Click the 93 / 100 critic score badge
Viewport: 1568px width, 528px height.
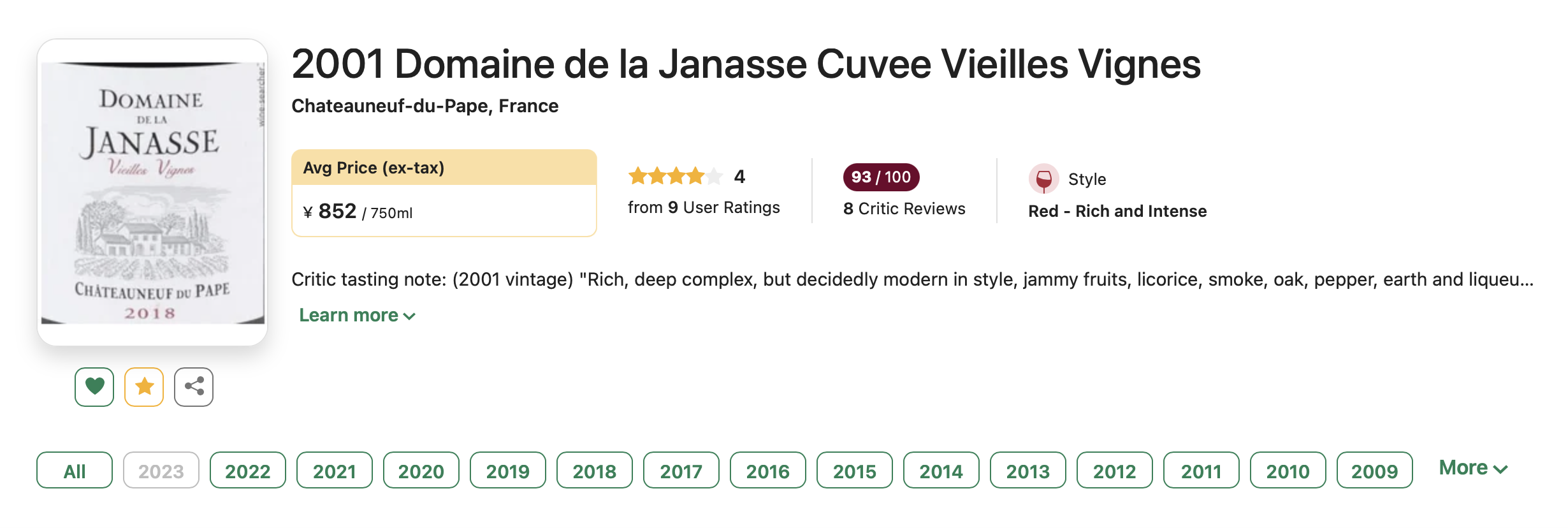point(881,177)
